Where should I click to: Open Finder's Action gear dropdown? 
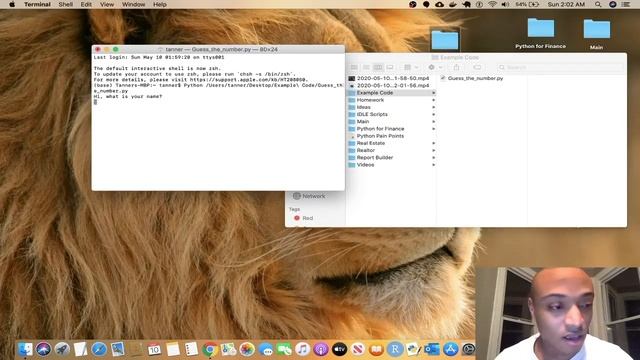point(435,67)
